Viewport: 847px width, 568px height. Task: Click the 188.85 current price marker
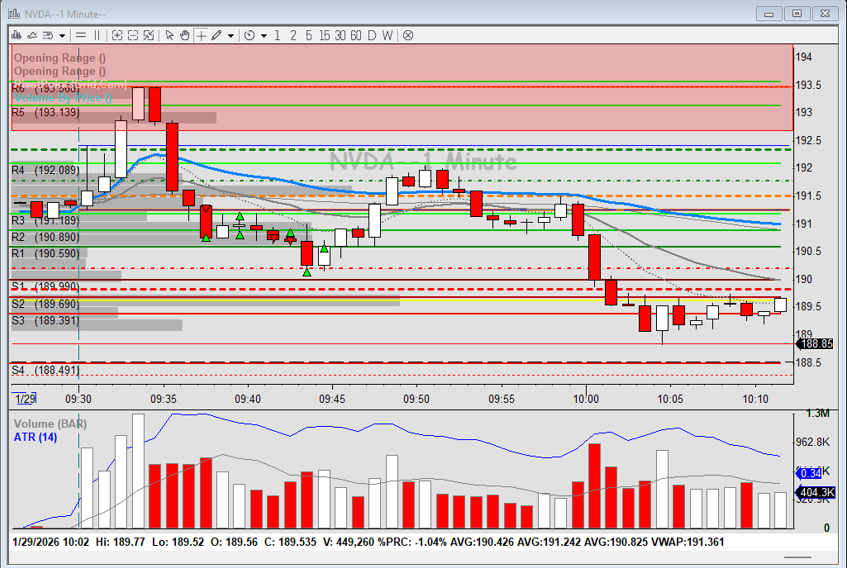coord(815,344)
